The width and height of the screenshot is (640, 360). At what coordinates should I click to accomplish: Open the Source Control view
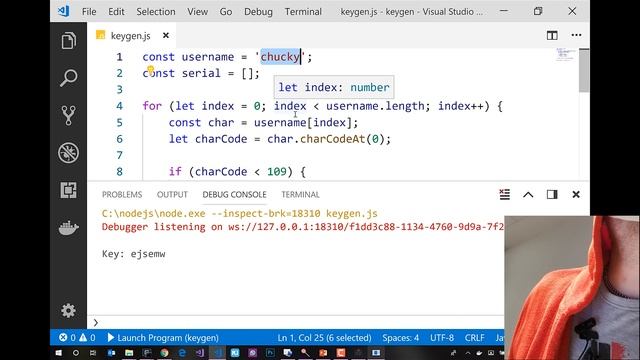68,116
